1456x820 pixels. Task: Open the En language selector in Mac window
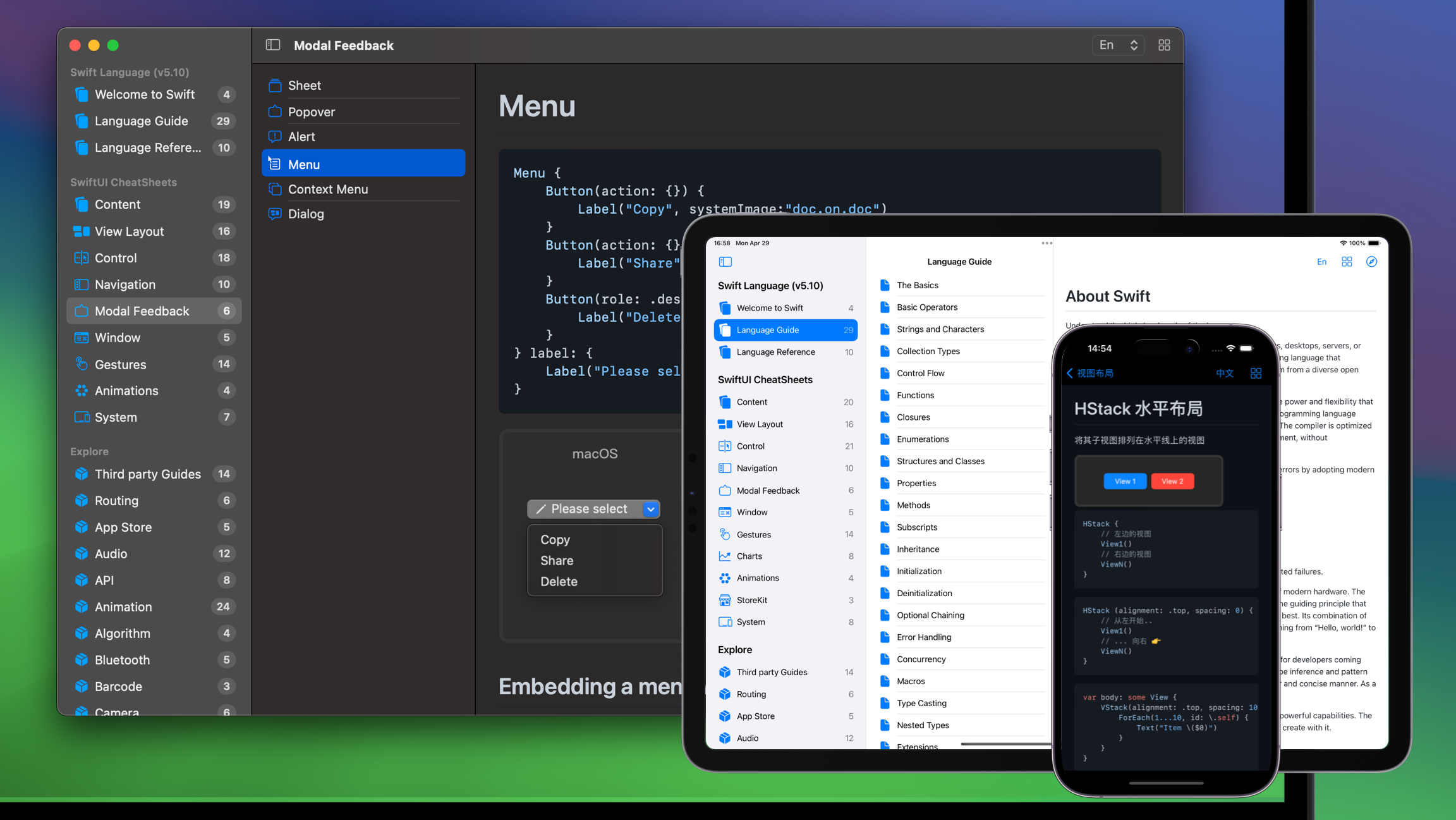[x=1118, y=45]
